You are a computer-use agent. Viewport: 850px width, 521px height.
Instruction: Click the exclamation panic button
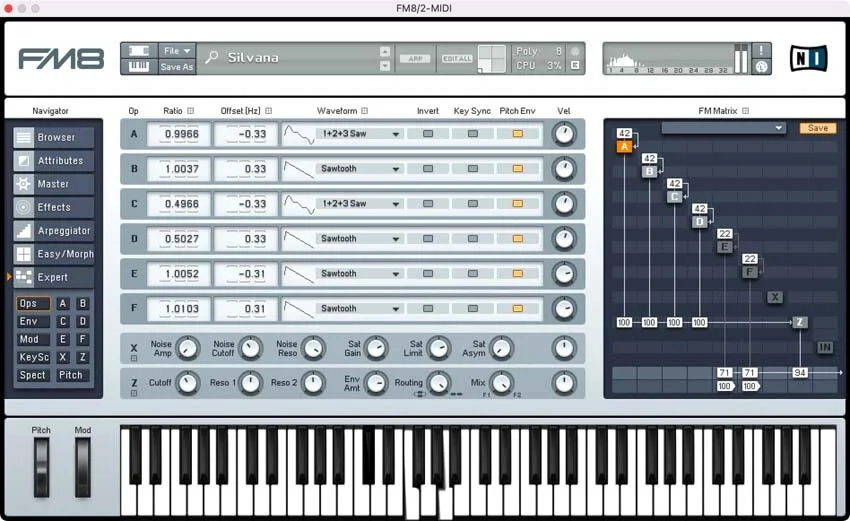[762, 50]
